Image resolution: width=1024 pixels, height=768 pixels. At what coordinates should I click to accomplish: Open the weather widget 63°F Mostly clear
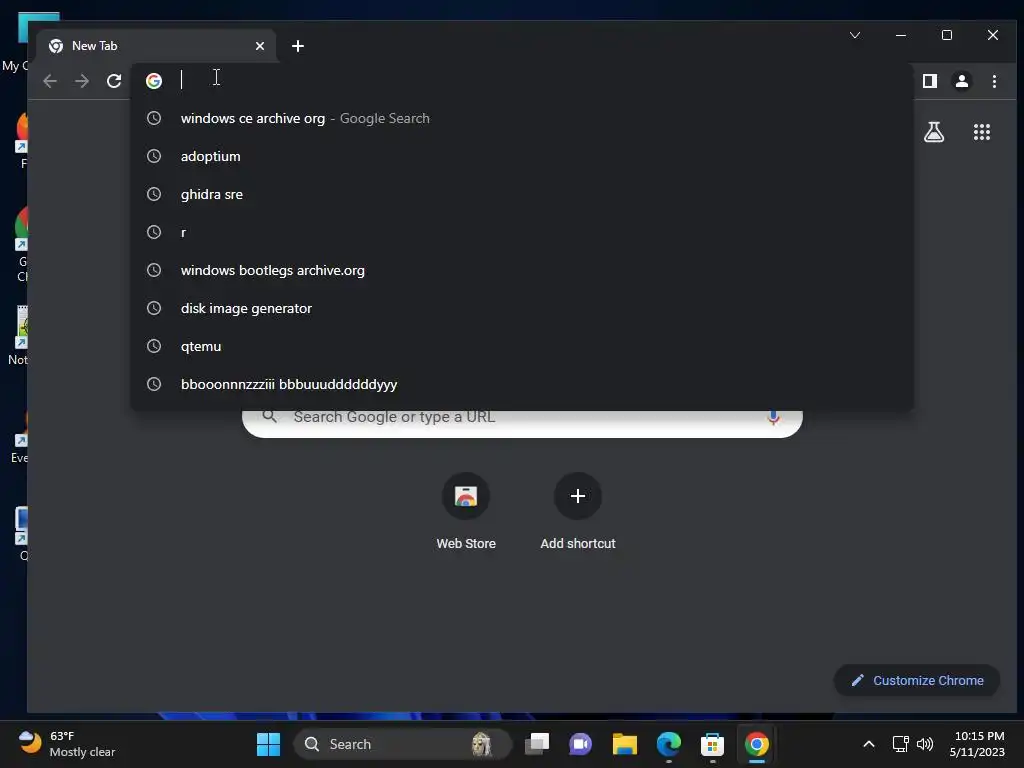coord(67,744)
